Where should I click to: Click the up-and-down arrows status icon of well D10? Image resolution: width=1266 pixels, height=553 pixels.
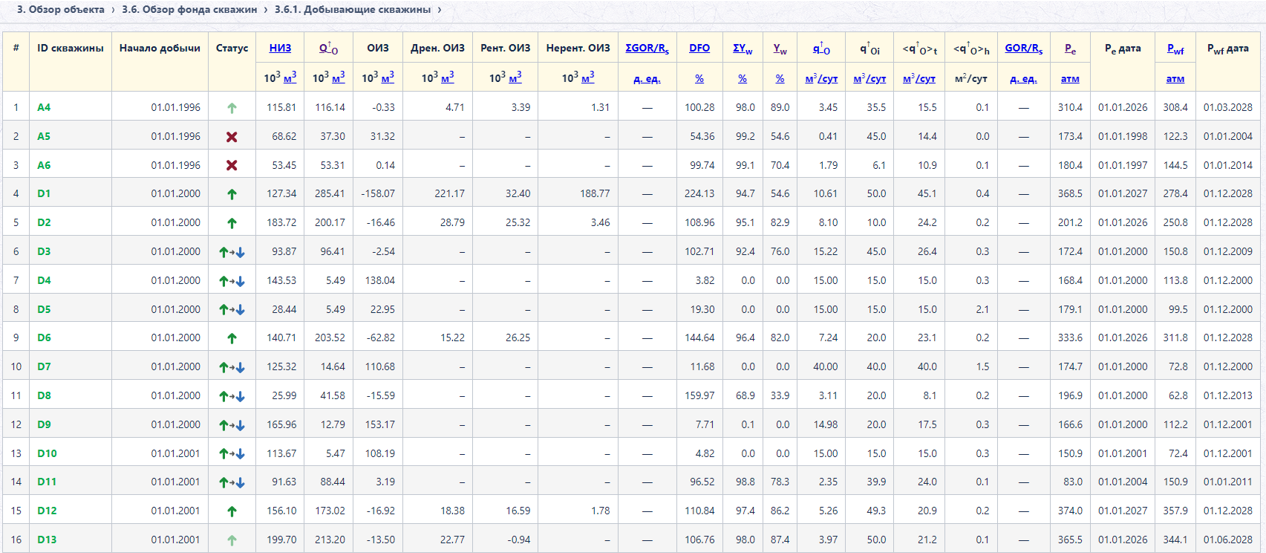[232, 454]
